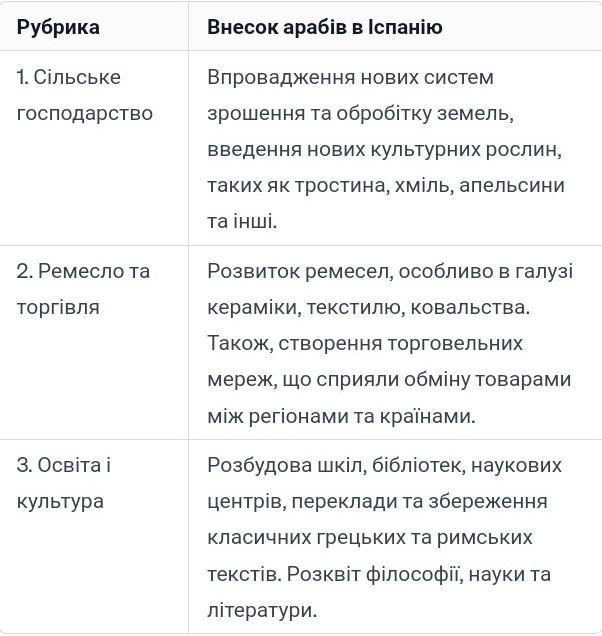Image resolution: width=602 pixels, height=636 pixels.
Task: Click the word "мереж" in the trade description
Action: 235,379
